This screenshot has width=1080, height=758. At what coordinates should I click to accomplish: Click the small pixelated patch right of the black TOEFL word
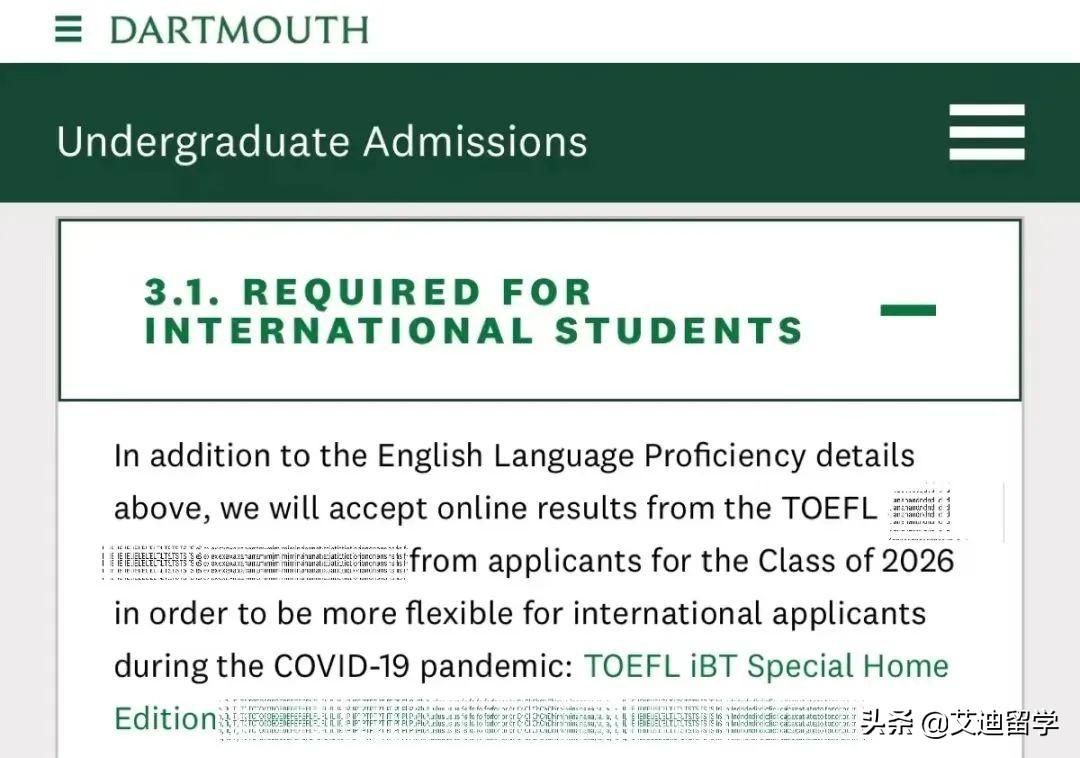(920, 510)
